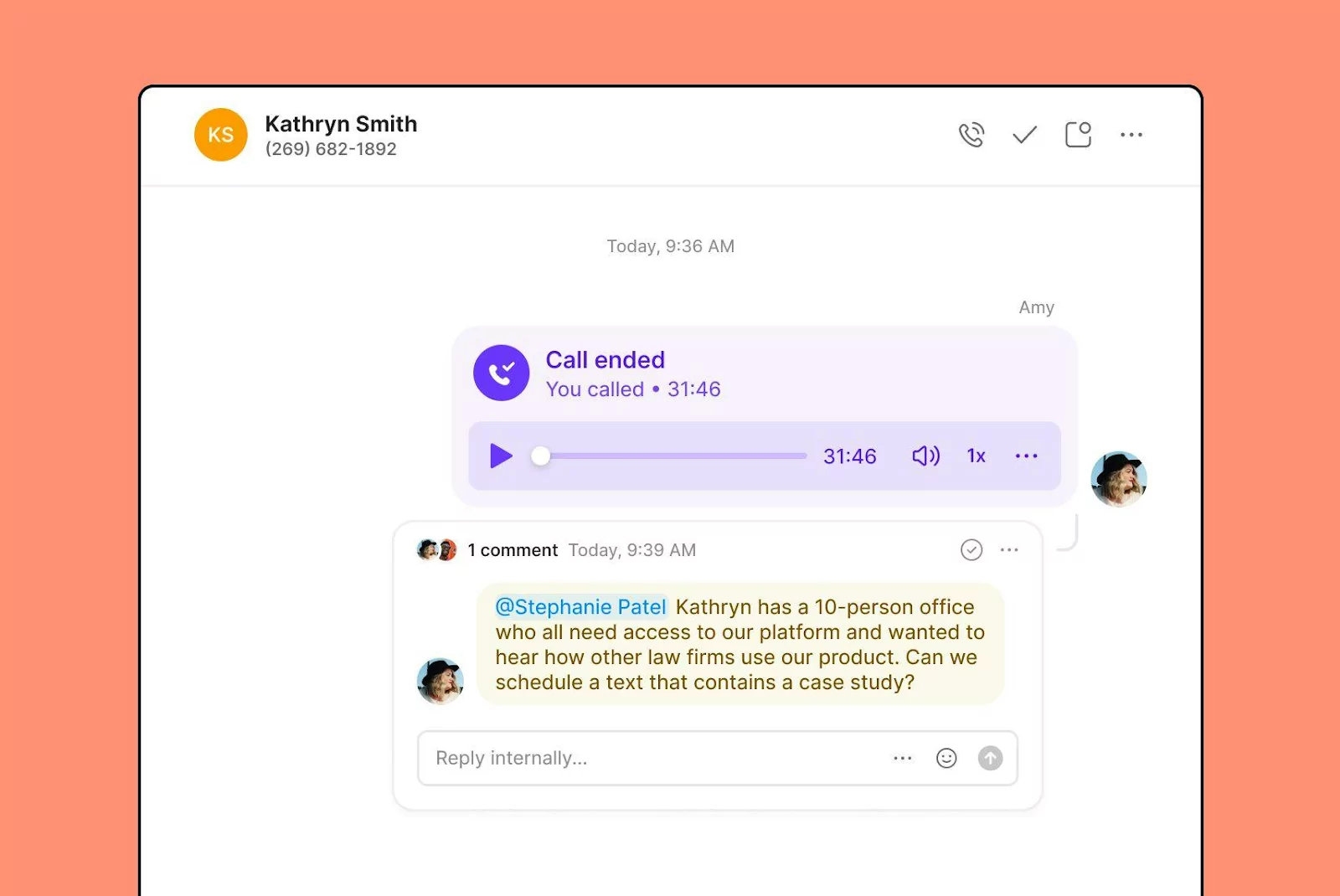Image resolution: width=1340 pixels, height=896 pixels.
Task: Call Kathryn Smith using the phone icon
Action: [x=971, y=134]
